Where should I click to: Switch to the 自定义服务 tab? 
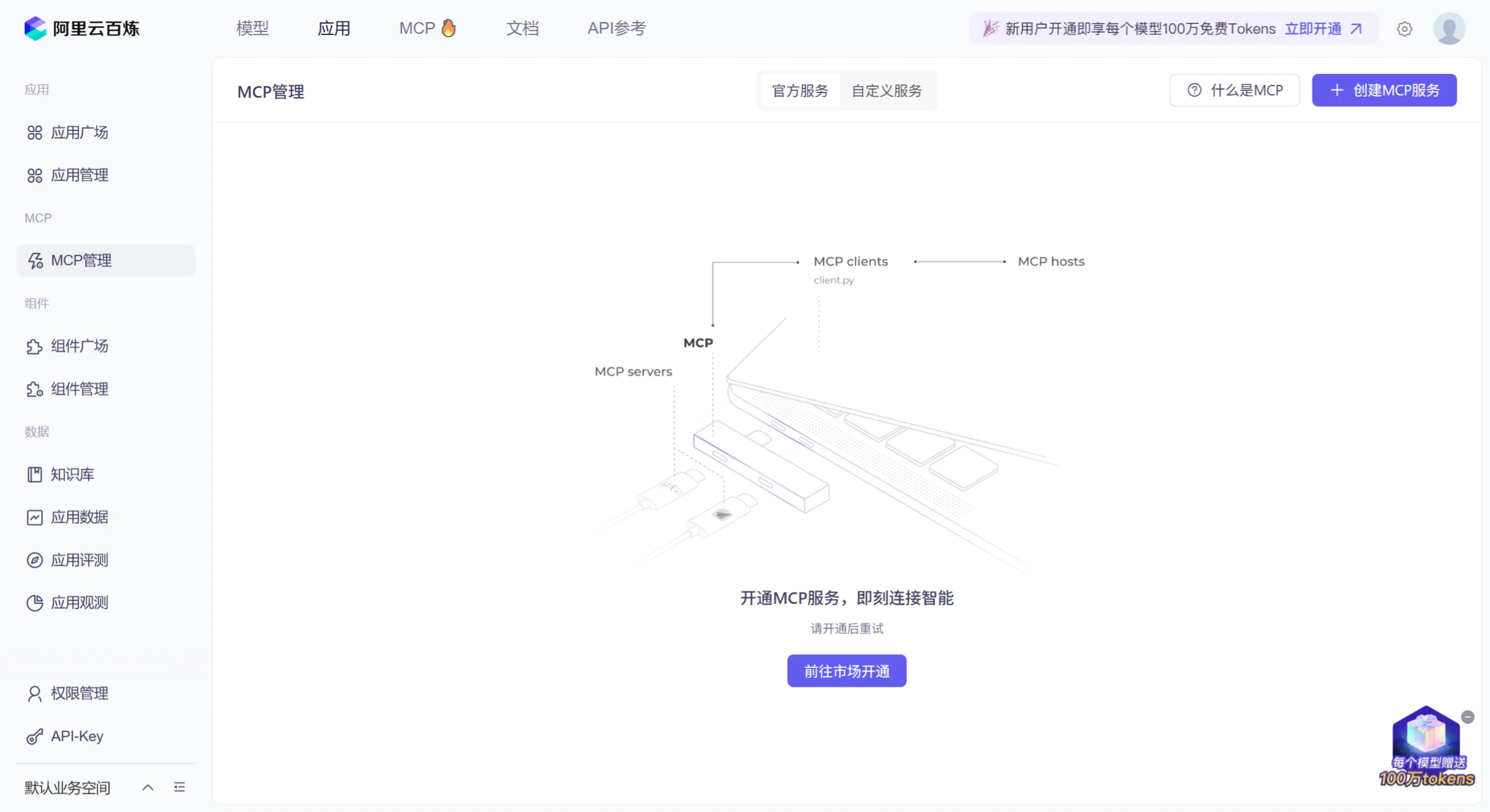click(x=887, y=91)
